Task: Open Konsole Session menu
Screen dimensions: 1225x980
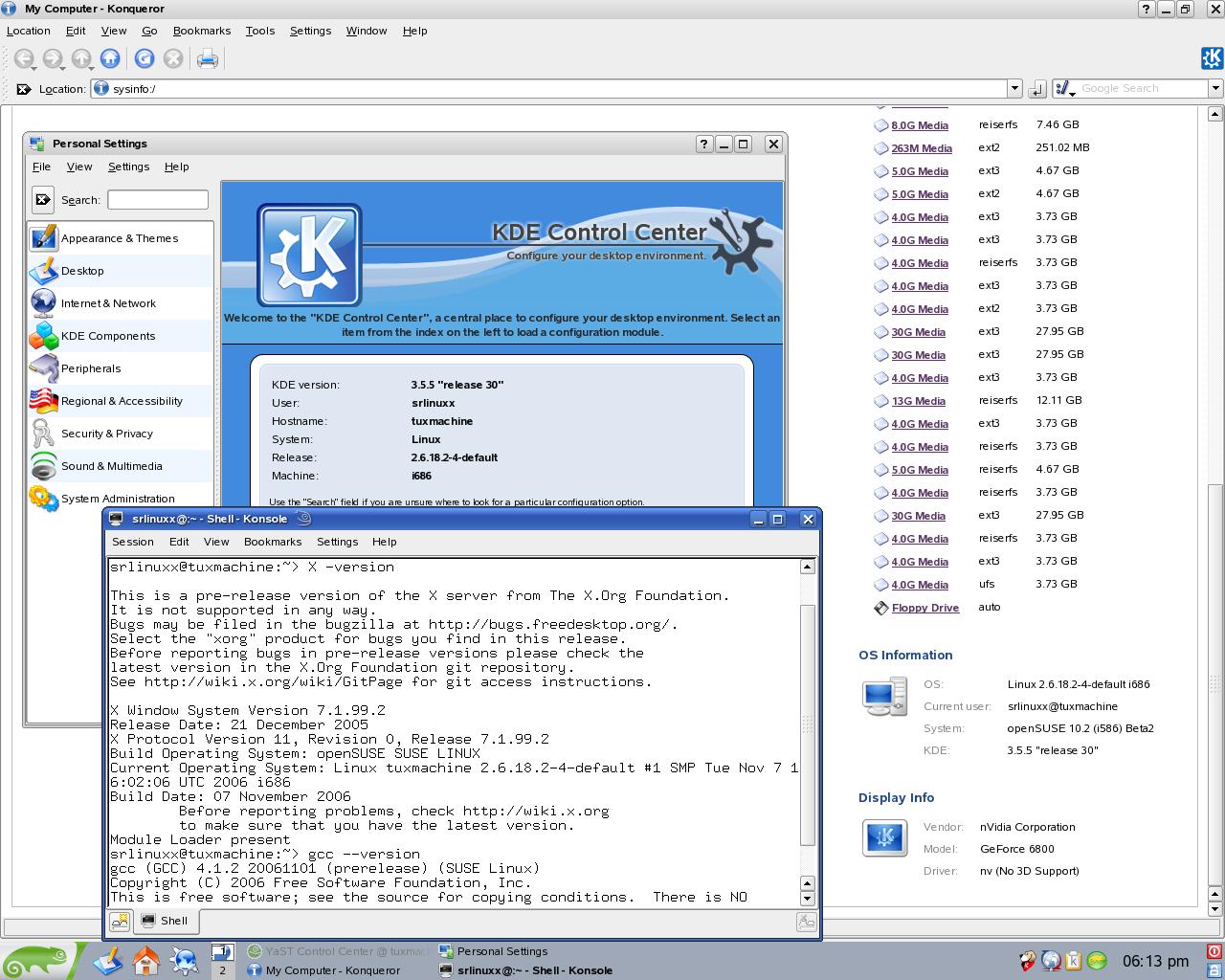Action: [133, 542]
